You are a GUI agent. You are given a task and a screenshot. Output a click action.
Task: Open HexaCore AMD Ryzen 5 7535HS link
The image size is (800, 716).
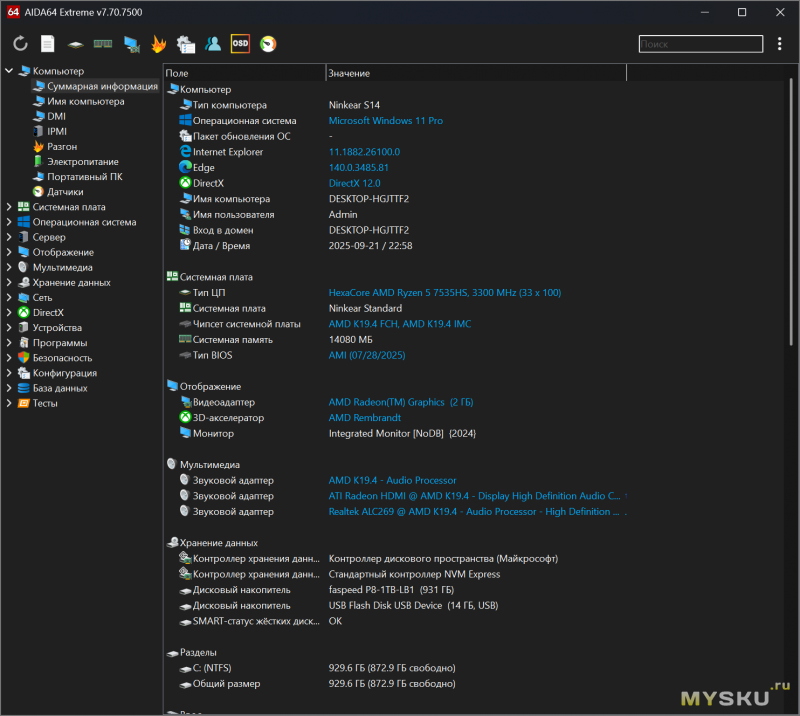[x=445, y=293]
